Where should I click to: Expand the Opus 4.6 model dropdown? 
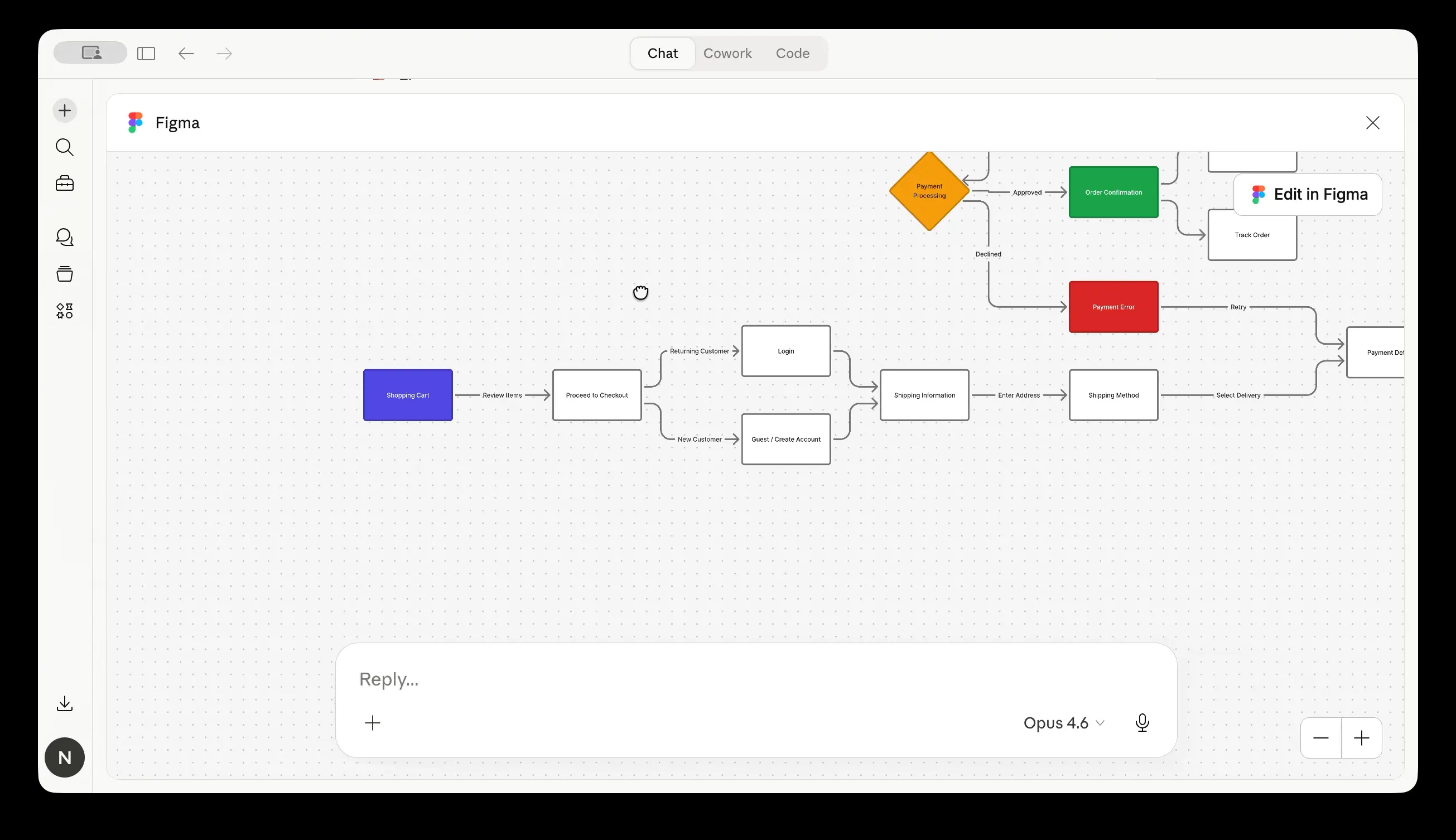pos(1063,723)
